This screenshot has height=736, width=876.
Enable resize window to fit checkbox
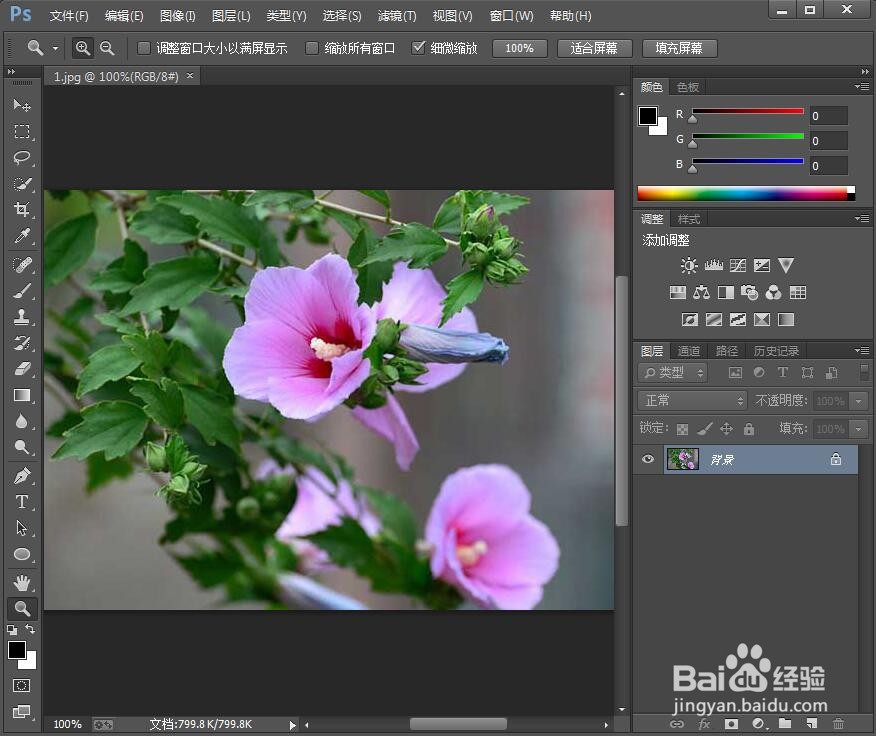pos(144,48)
